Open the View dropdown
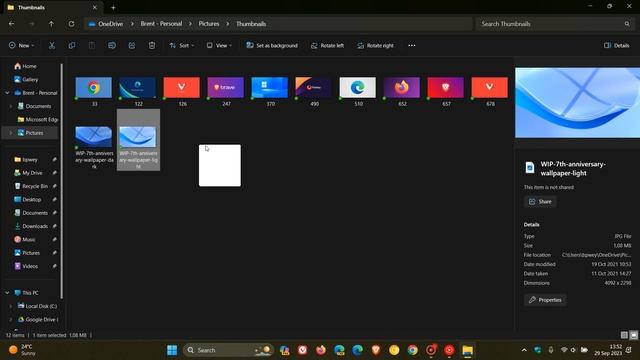This screenshot has height=360, width=640. [219, 45]
